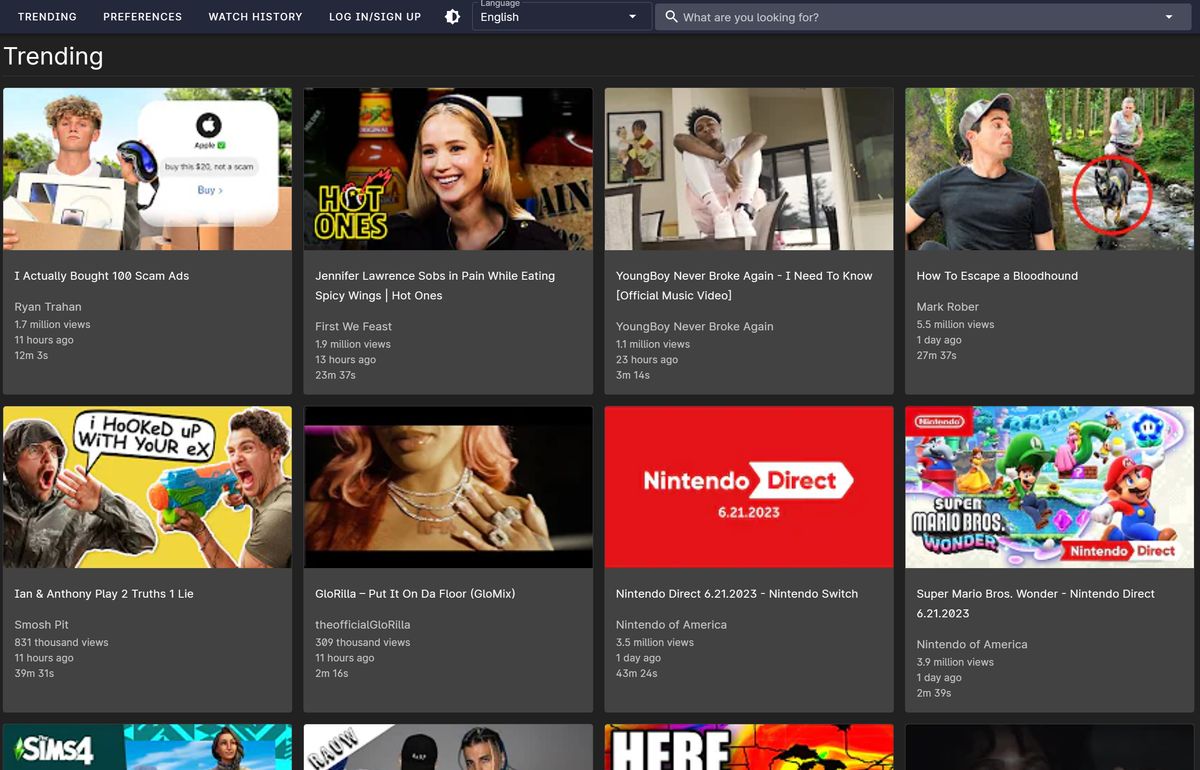The image size is (1200, 770).
Task: Open 'How To Escape a Bloodhound' video
Action: 1048,168
